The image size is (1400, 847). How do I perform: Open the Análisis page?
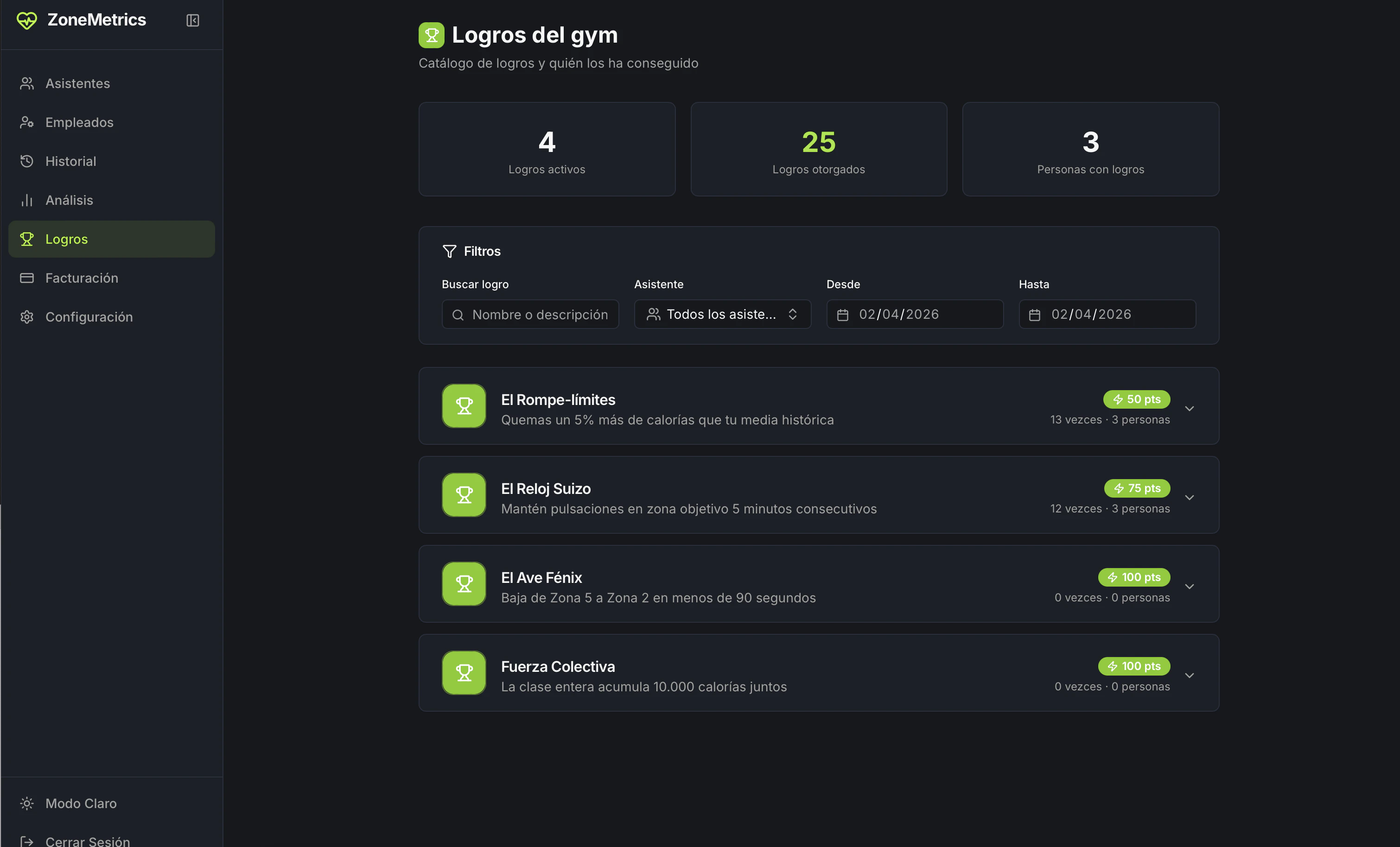point(70,200)
